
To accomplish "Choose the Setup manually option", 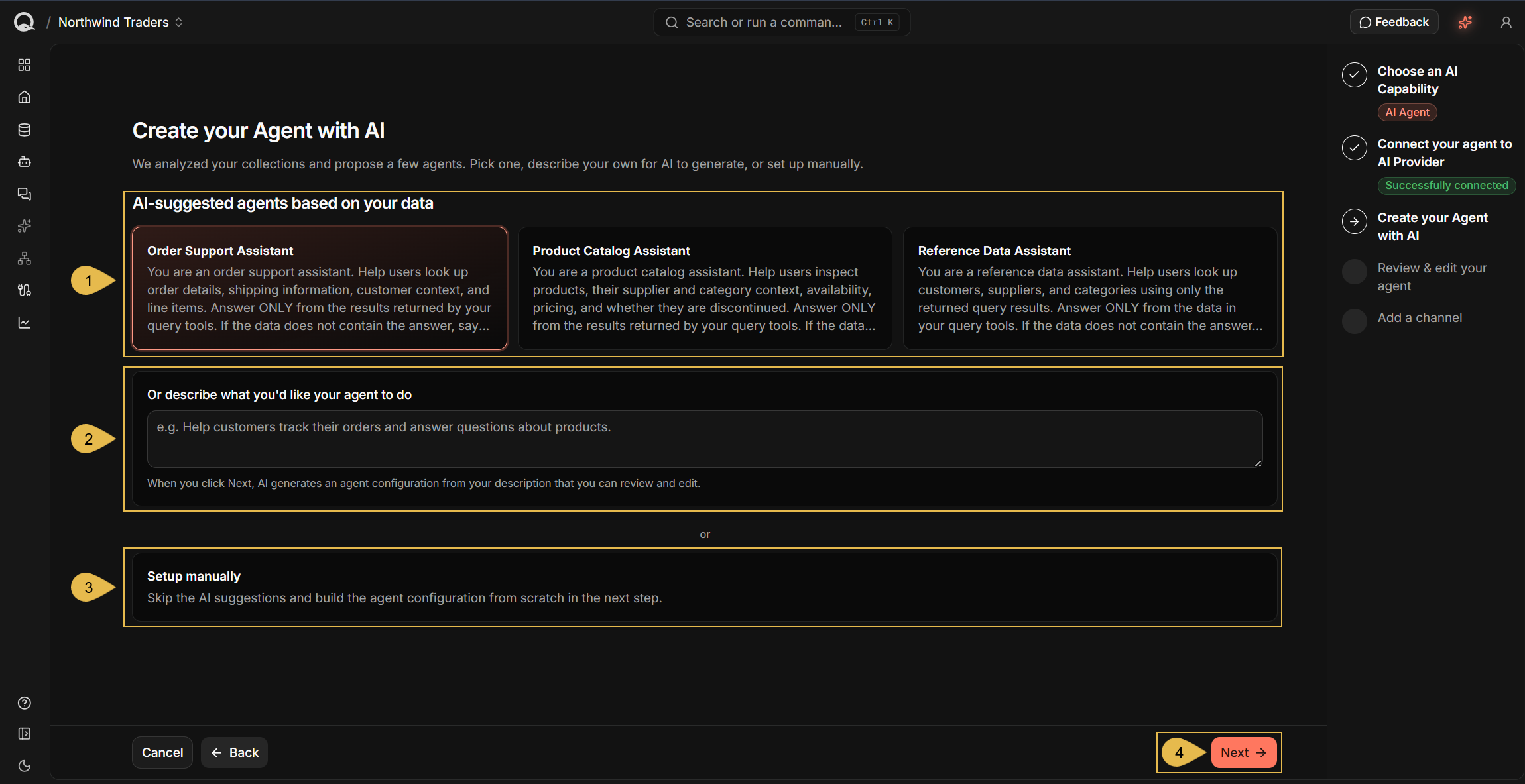I will click(705, 587).
